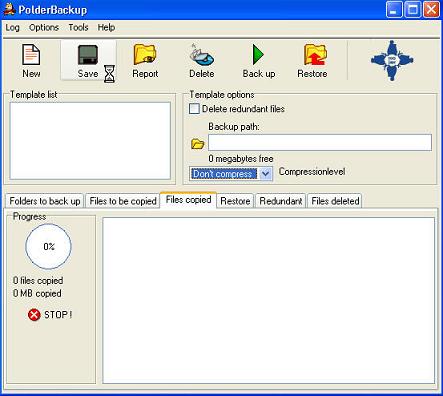Screen dimensions: 443x396
Task: Close the PolderBackup window
Action: point(431,9)
